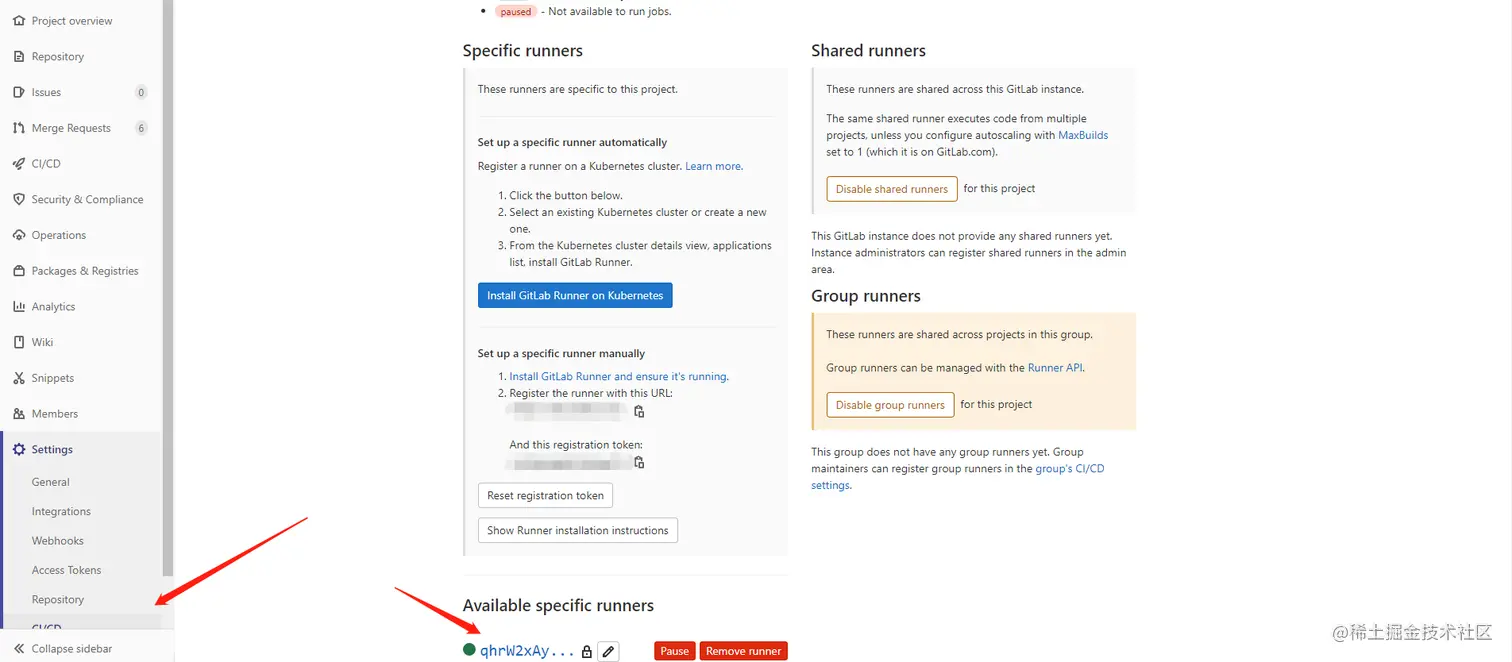The height and width of the screenshot is (662, 1512).
Task: Click the Project overview home icon
Action: (x=19, y=21)
